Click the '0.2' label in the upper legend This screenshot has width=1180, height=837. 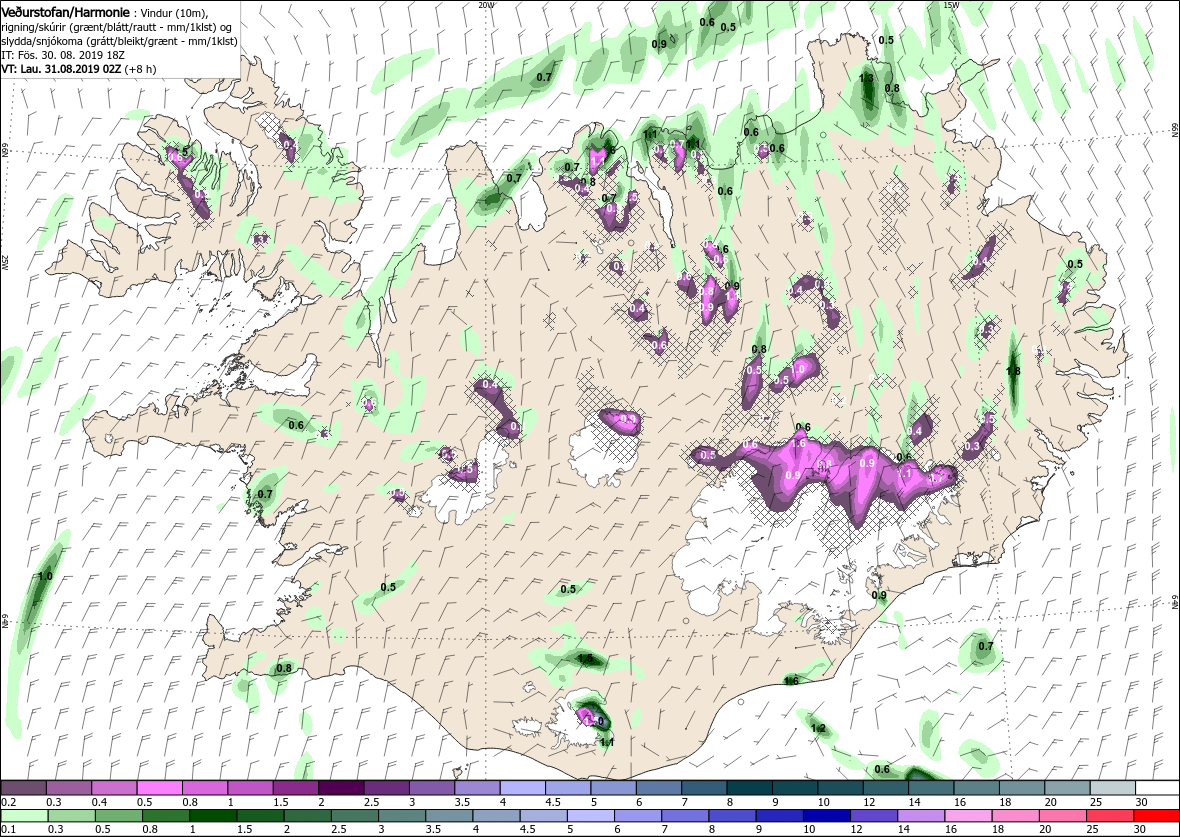coord(8,802)
